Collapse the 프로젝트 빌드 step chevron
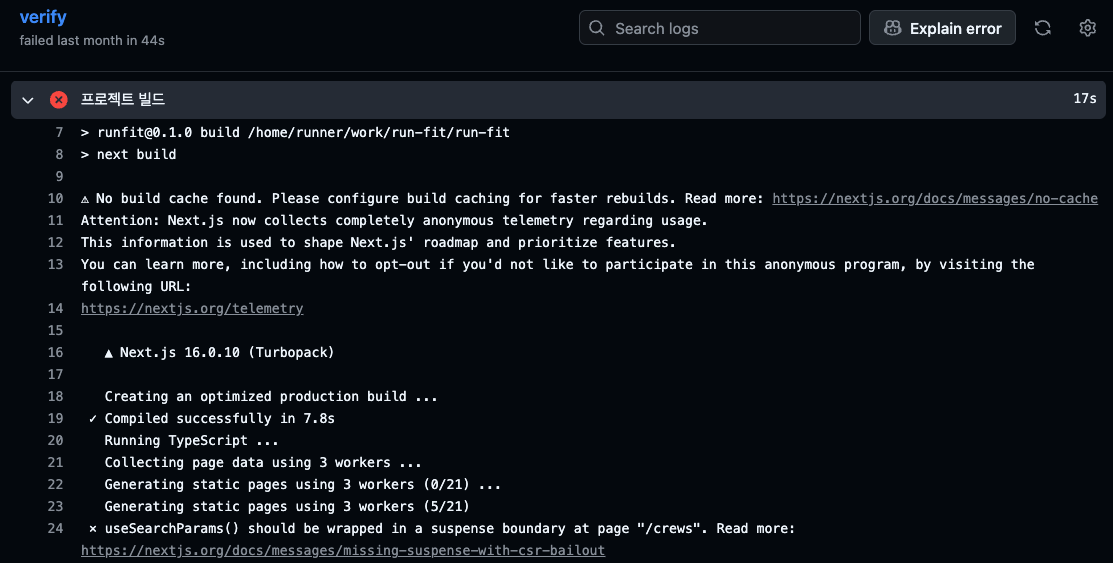1113x563 pixels. tap(28, 100)
